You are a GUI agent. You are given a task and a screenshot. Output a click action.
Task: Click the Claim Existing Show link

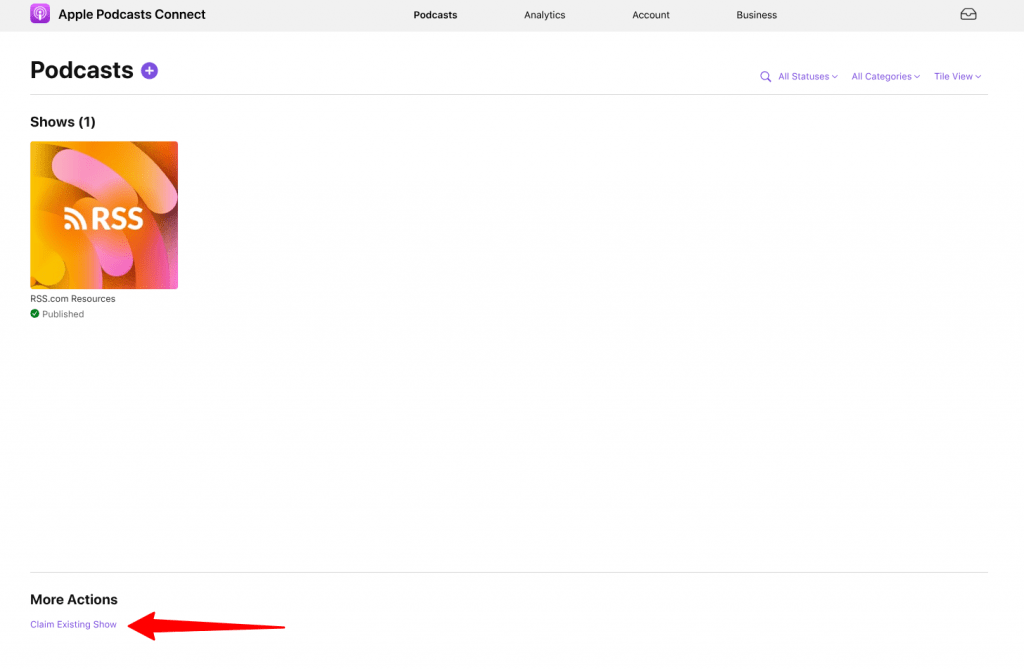73,625
